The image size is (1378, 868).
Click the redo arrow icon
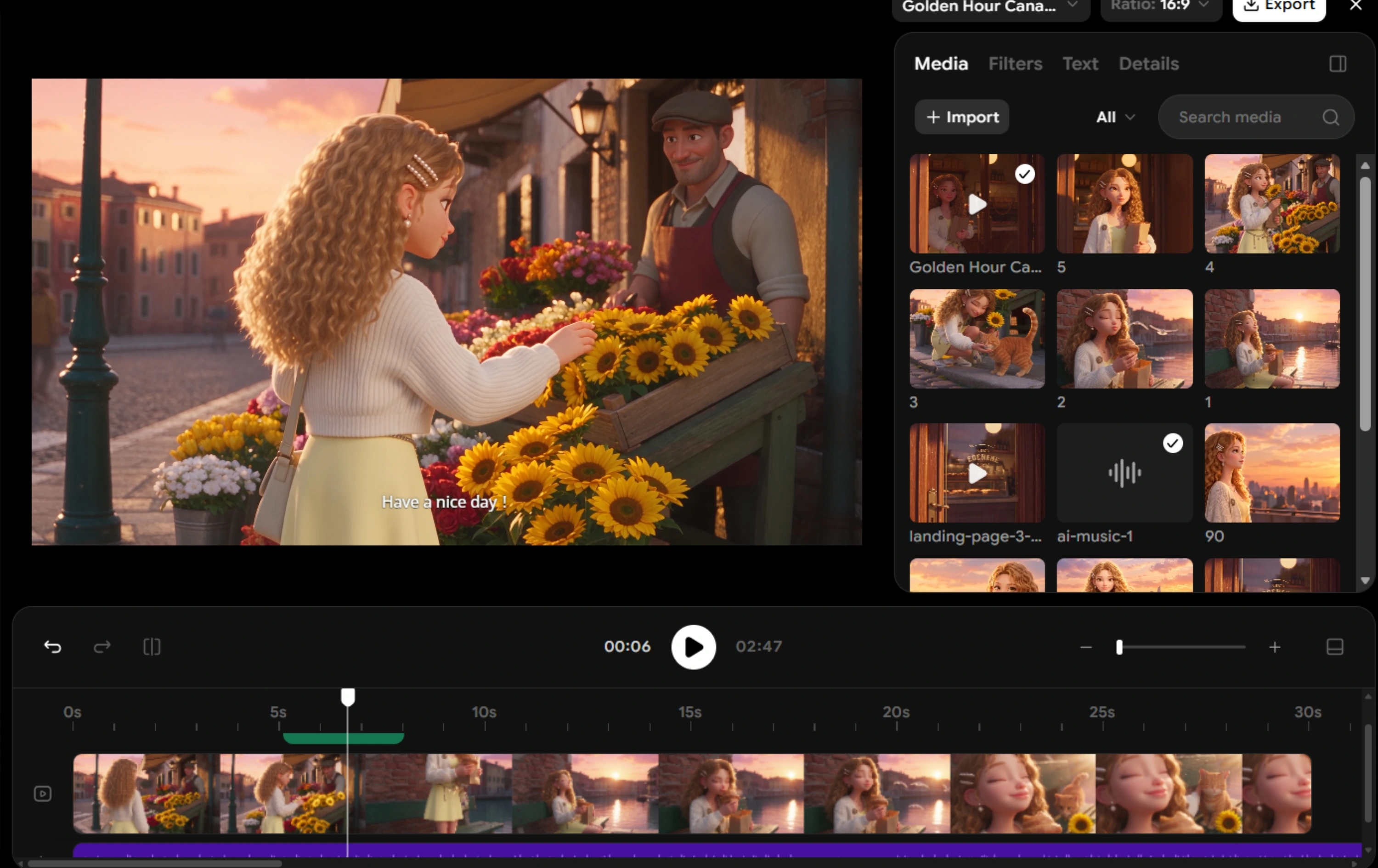(102, 647)
